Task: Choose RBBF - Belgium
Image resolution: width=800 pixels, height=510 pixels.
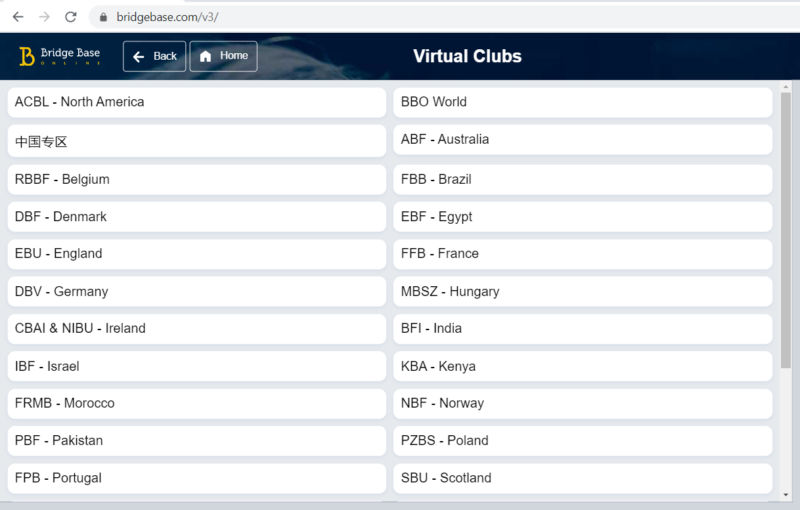Action: [x=197, y=180]
